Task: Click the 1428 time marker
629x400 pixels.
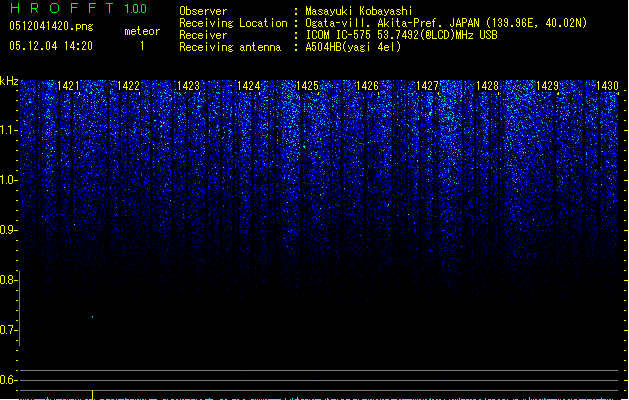Action: pyautogui.click(x=487, y=86)
